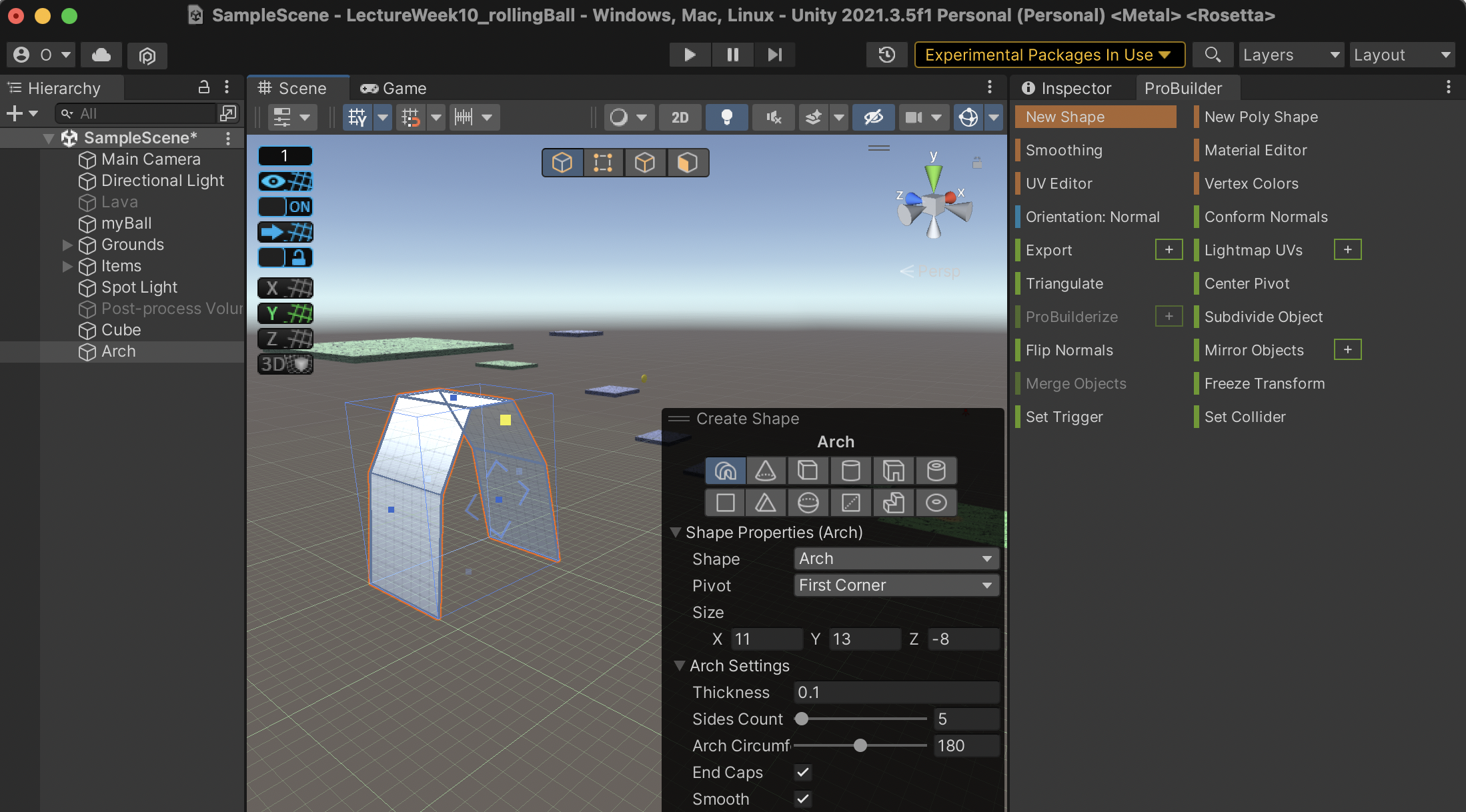Viewport: 1466px width, 812px height.
Task: Click New Poly Shape button
Action: pos(1261,117)
